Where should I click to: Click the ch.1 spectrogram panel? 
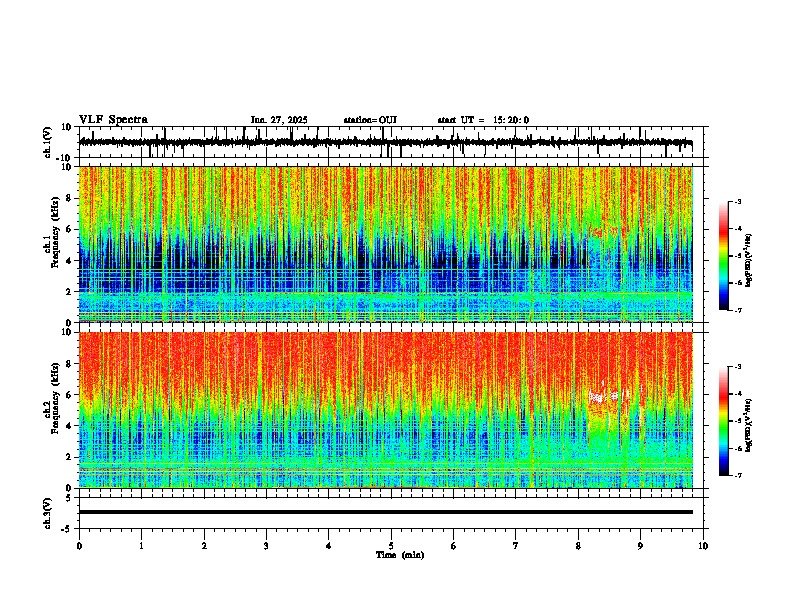[x=391, y=244]
